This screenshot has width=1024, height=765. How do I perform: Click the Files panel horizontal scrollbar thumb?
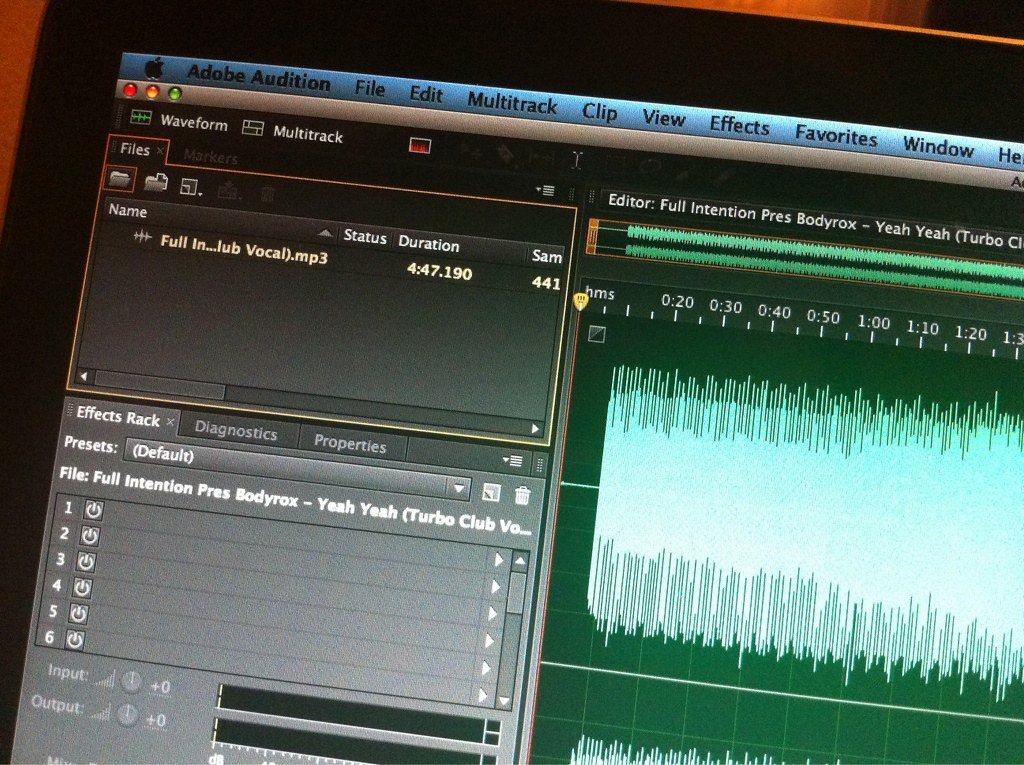(x=159, y=385)
